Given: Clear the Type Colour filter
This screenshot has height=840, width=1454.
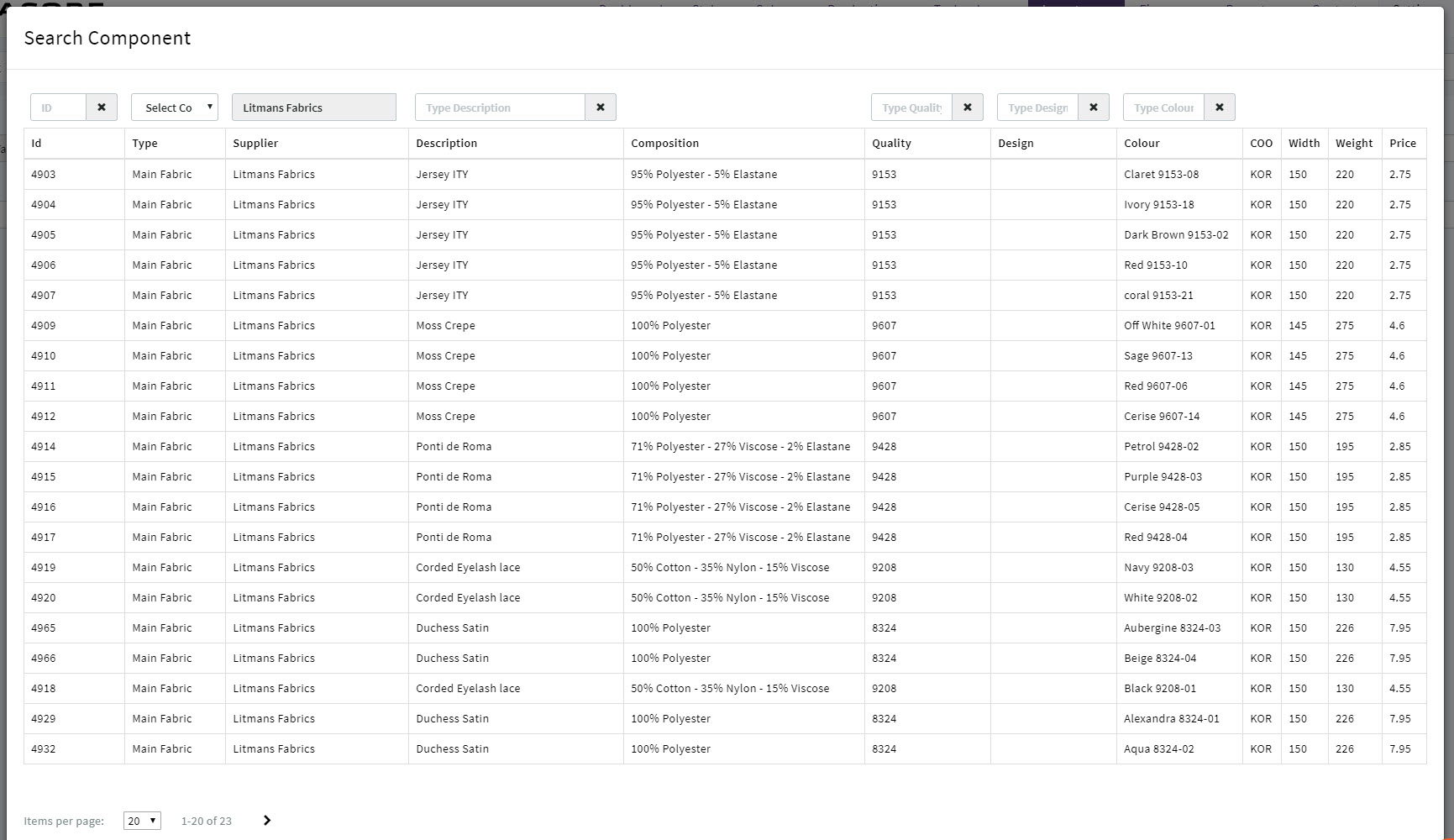Looking at the screenshot, I should click(1219, 107).
